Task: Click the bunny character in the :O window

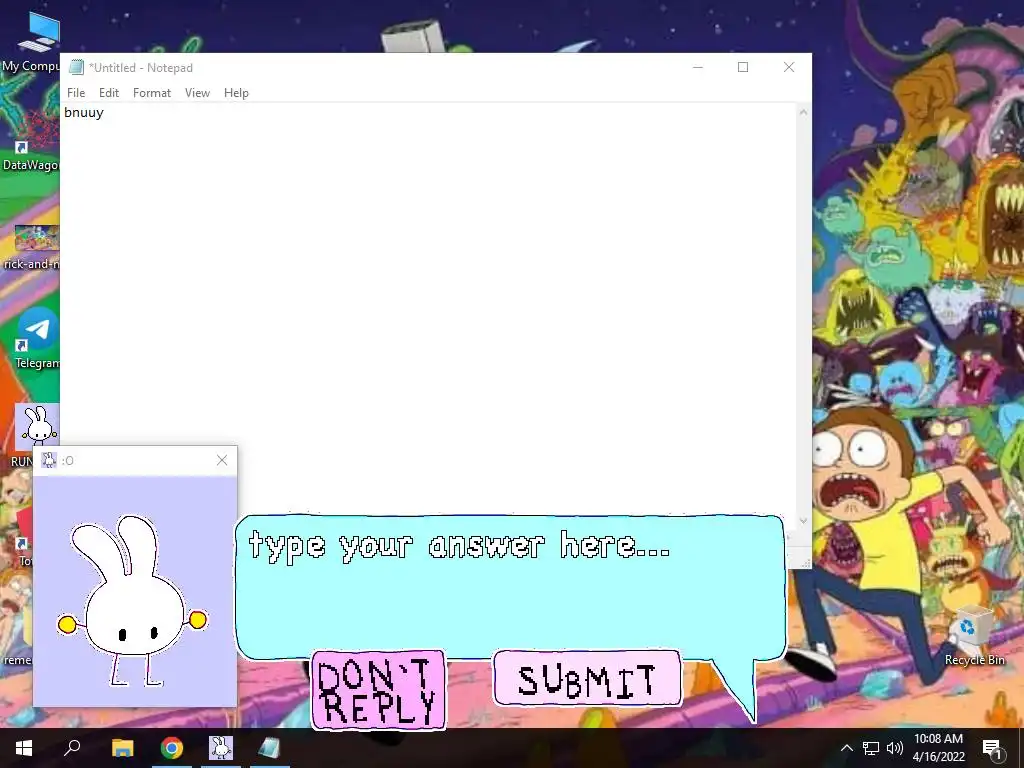Action: (133, 601)
